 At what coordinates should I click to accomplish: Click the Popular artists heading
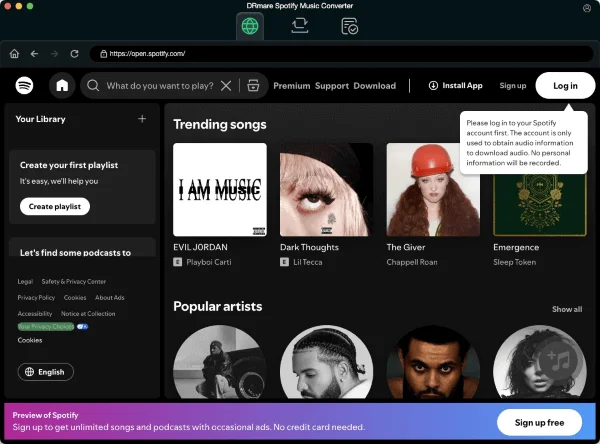(x=218, y=306)
